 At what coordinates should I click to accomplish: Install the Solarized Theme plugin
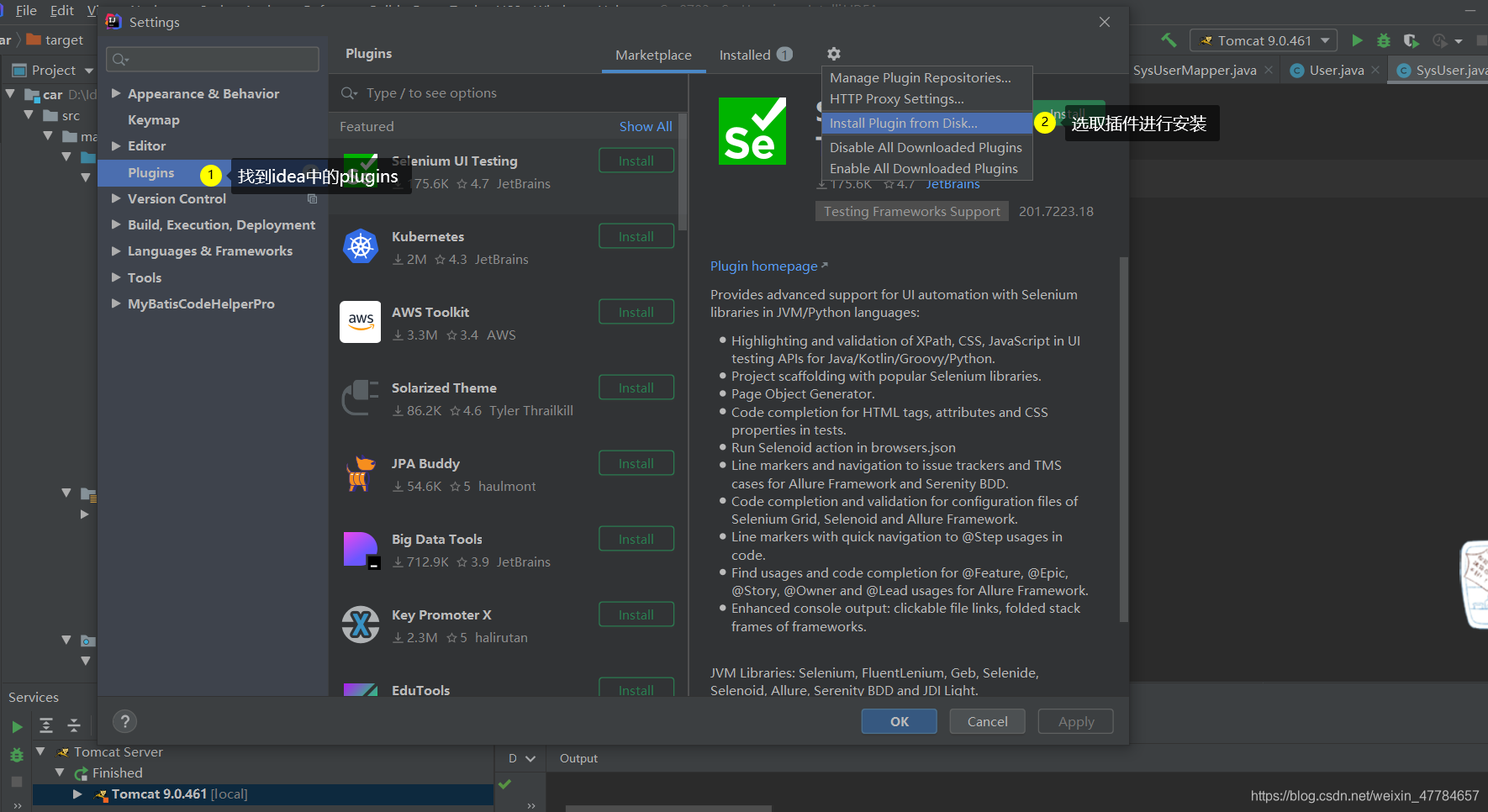(x=636, y=388)
